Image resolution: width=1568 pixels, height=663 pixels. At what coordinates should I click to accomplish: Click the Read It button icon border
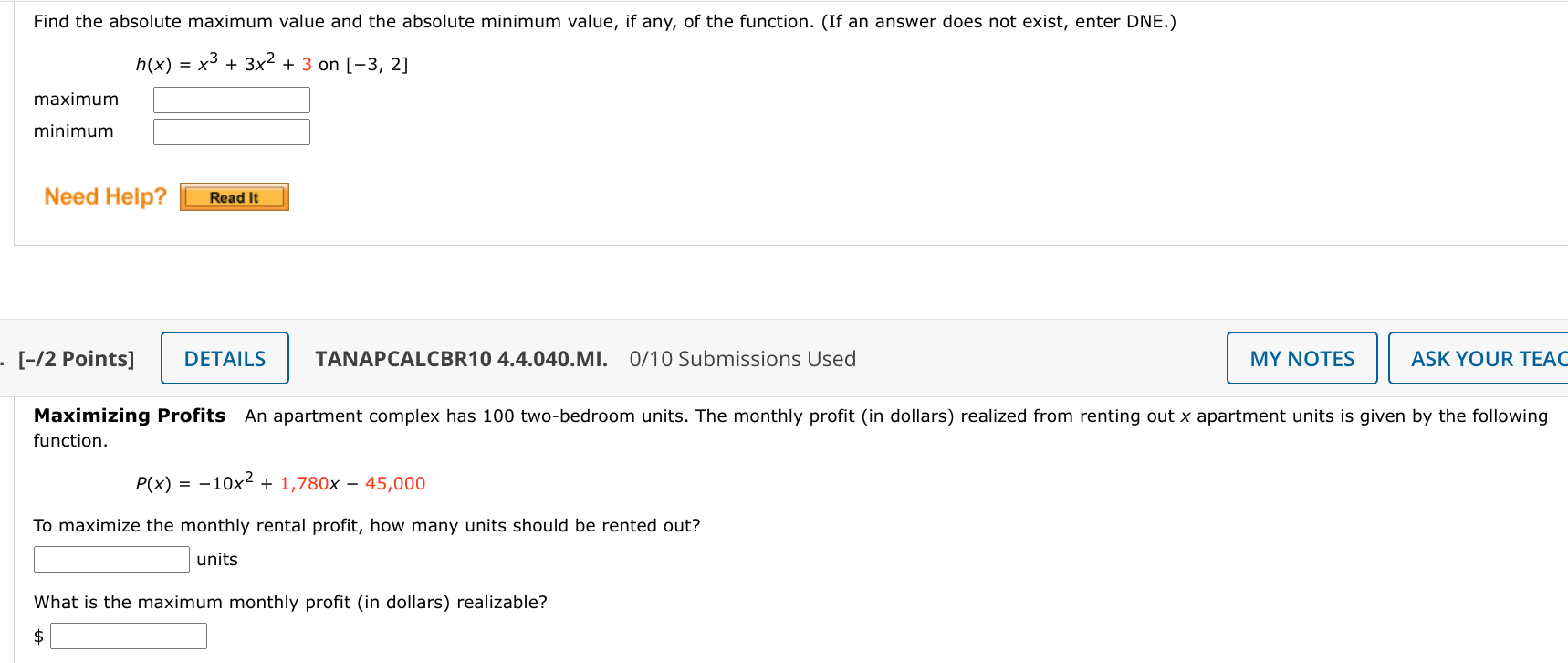234,196
